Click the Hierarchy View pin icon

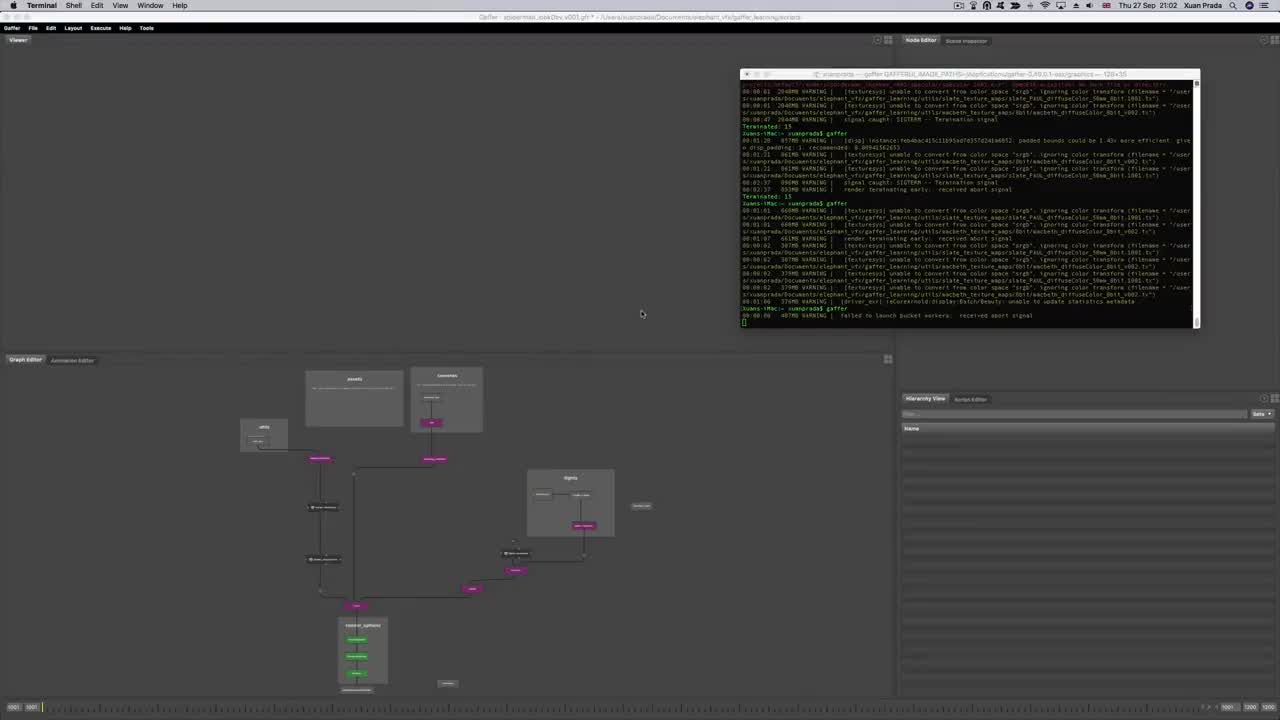point(1264,399)
